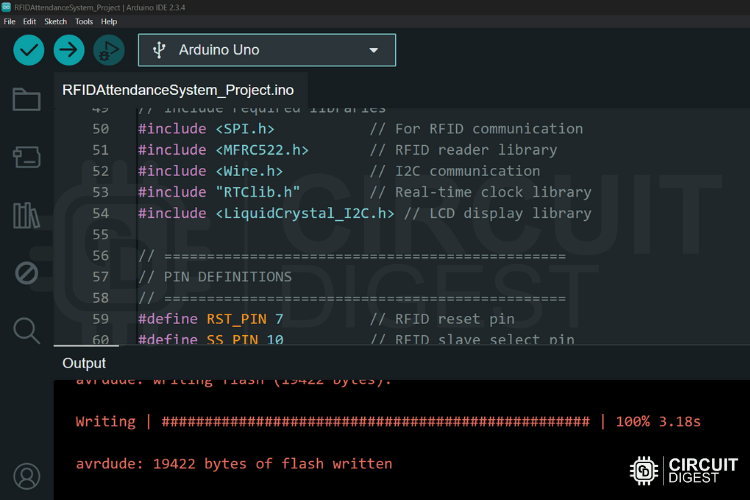Click the Writing 100% progress output line
This screenshot has height=500, width=750.
tap(388, 422)
